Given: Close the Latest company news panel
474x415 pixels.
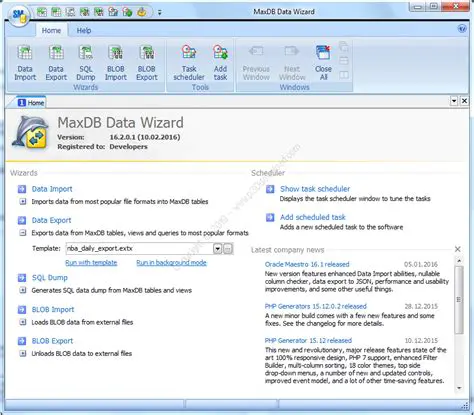Looking at the screenshot, I should (458, 249).
